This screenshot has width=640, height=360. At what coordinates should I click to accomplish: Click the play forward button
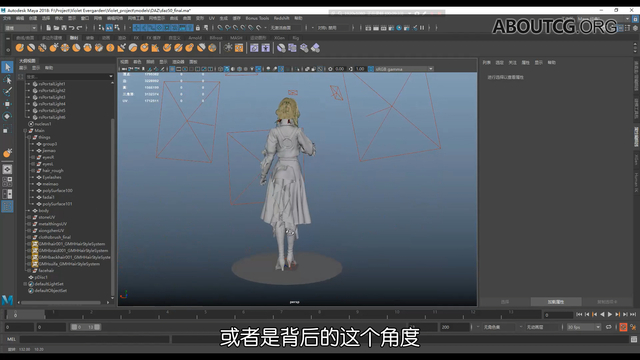pyautogui.click(x=610, y=314)
